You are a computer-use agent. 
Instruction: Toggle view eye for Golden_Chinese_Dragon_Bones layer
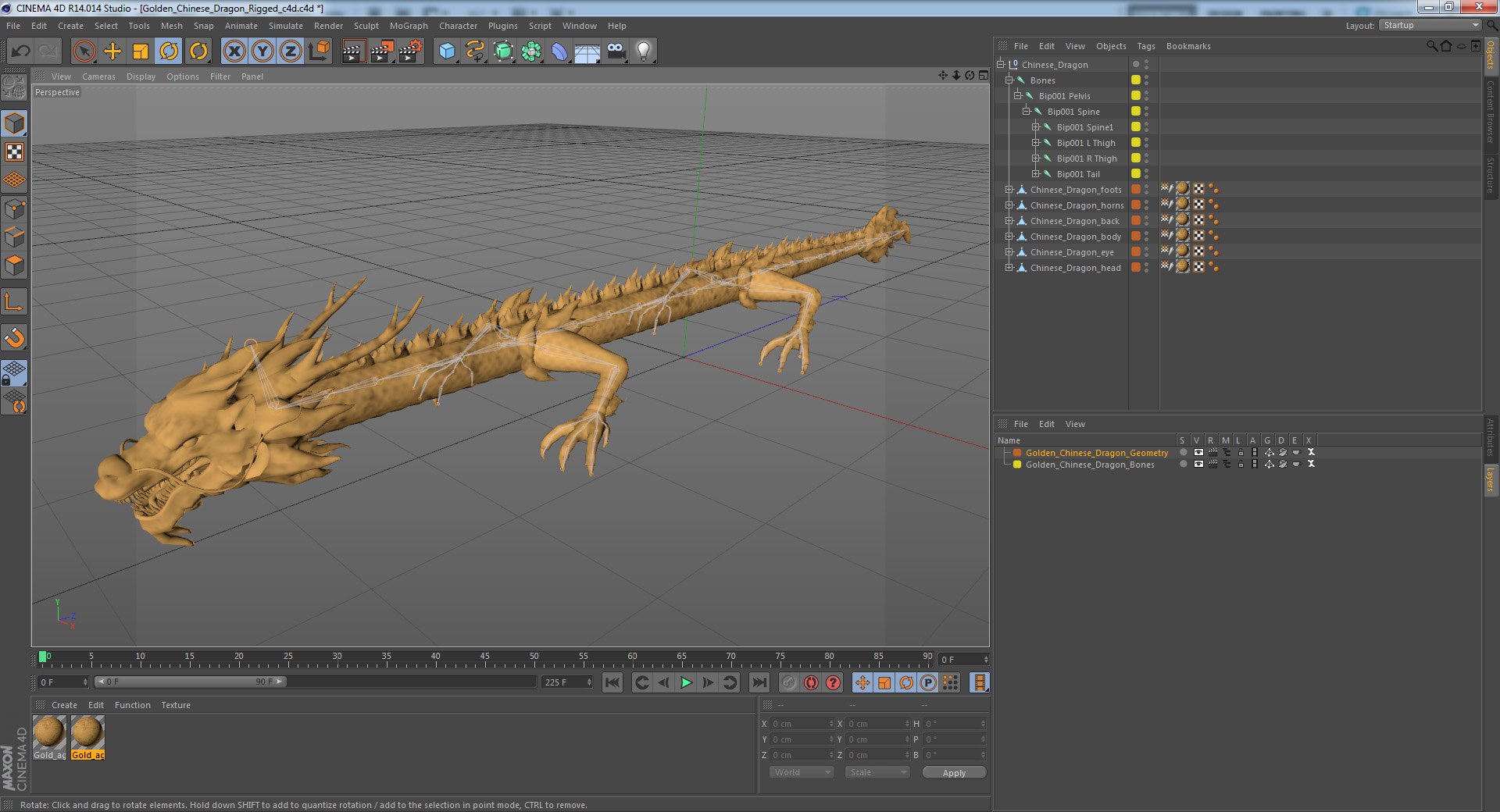[1198, 464]
